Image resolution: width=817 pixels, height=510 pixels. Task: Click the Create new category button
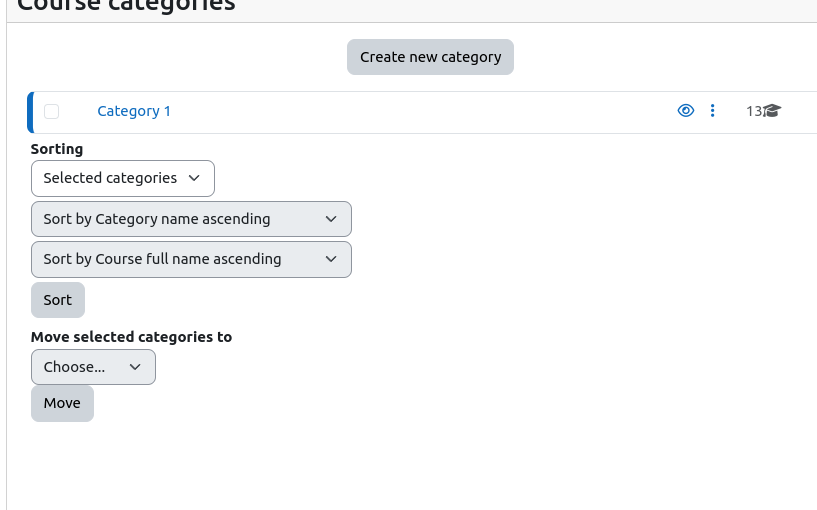430,57
